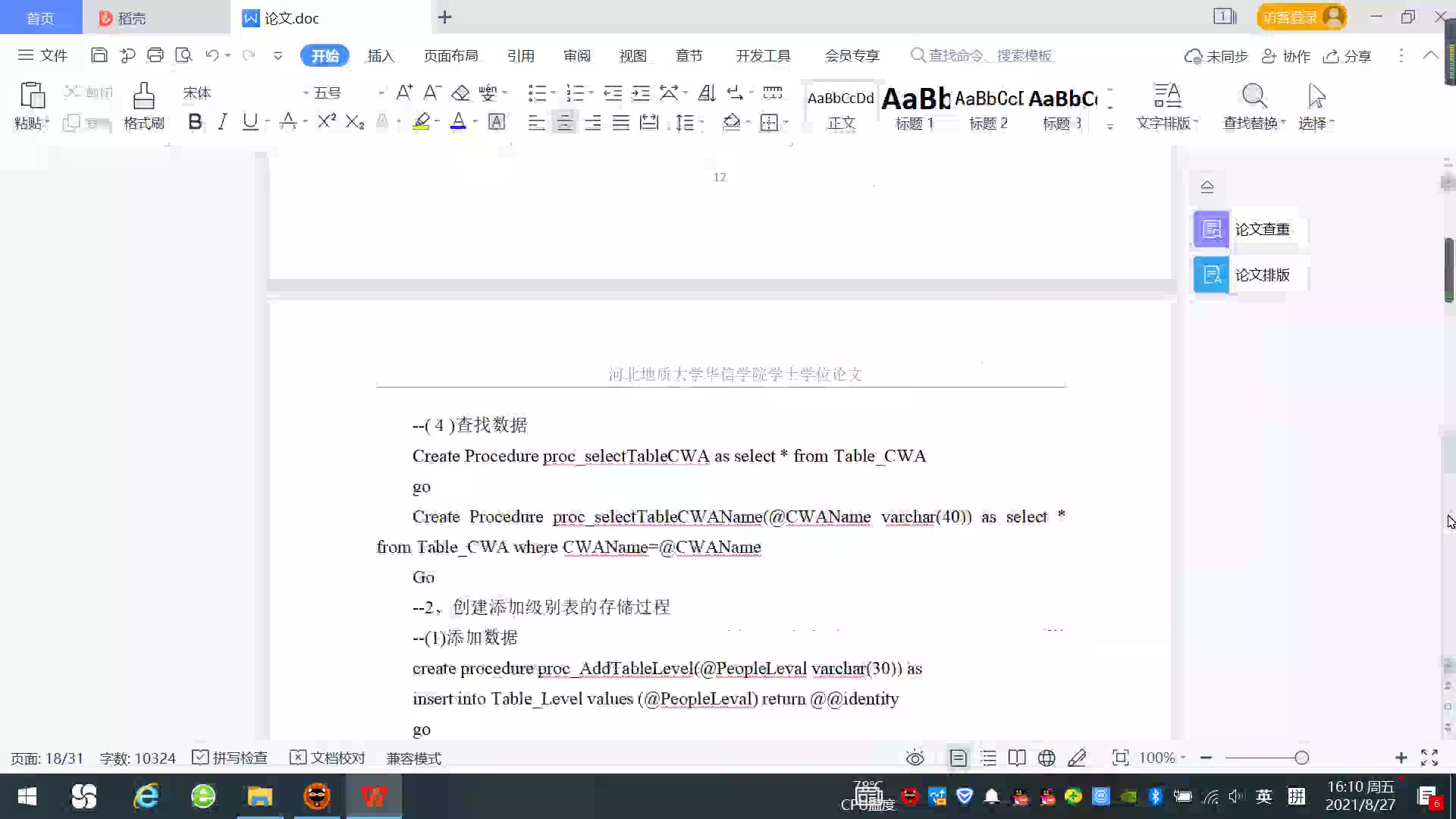Open the font size 五号 dropdown

381,93
